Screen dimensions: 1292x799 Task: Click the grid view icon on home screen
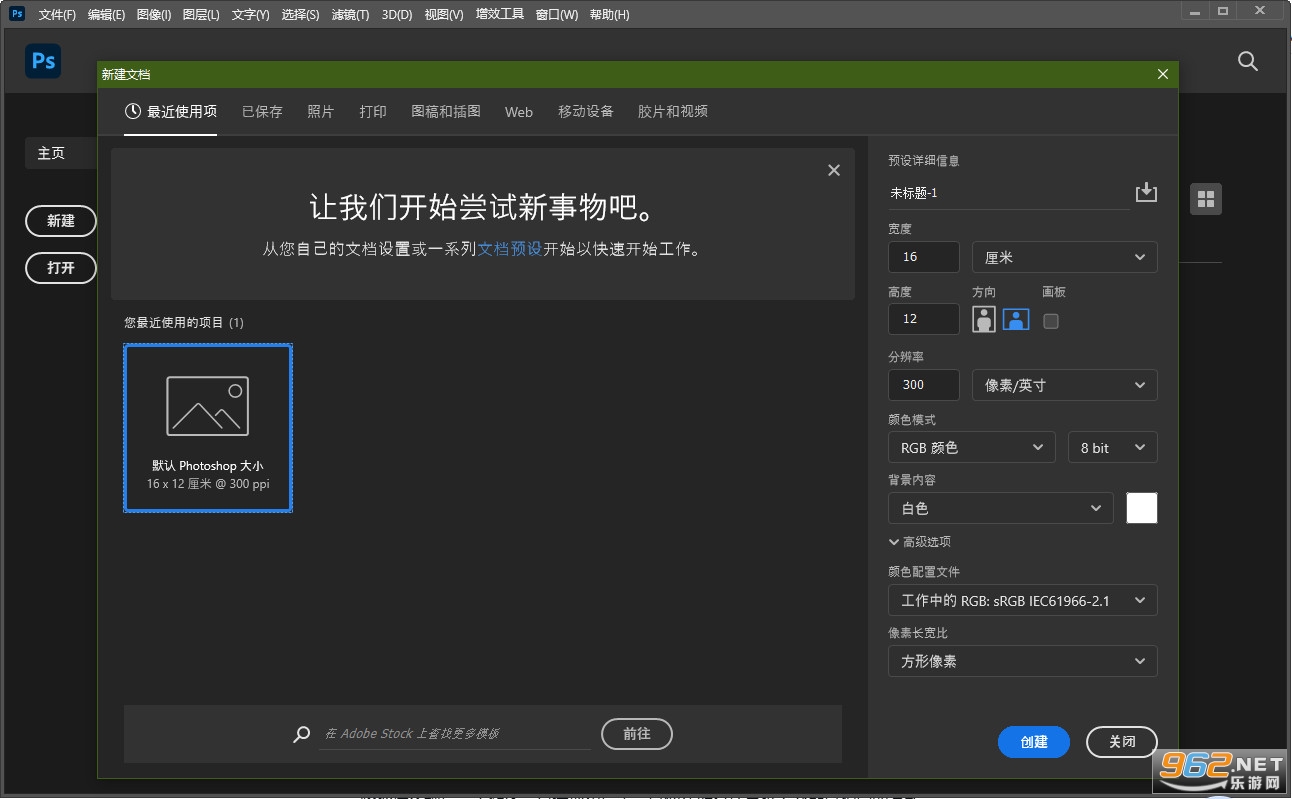[1206, 199]
